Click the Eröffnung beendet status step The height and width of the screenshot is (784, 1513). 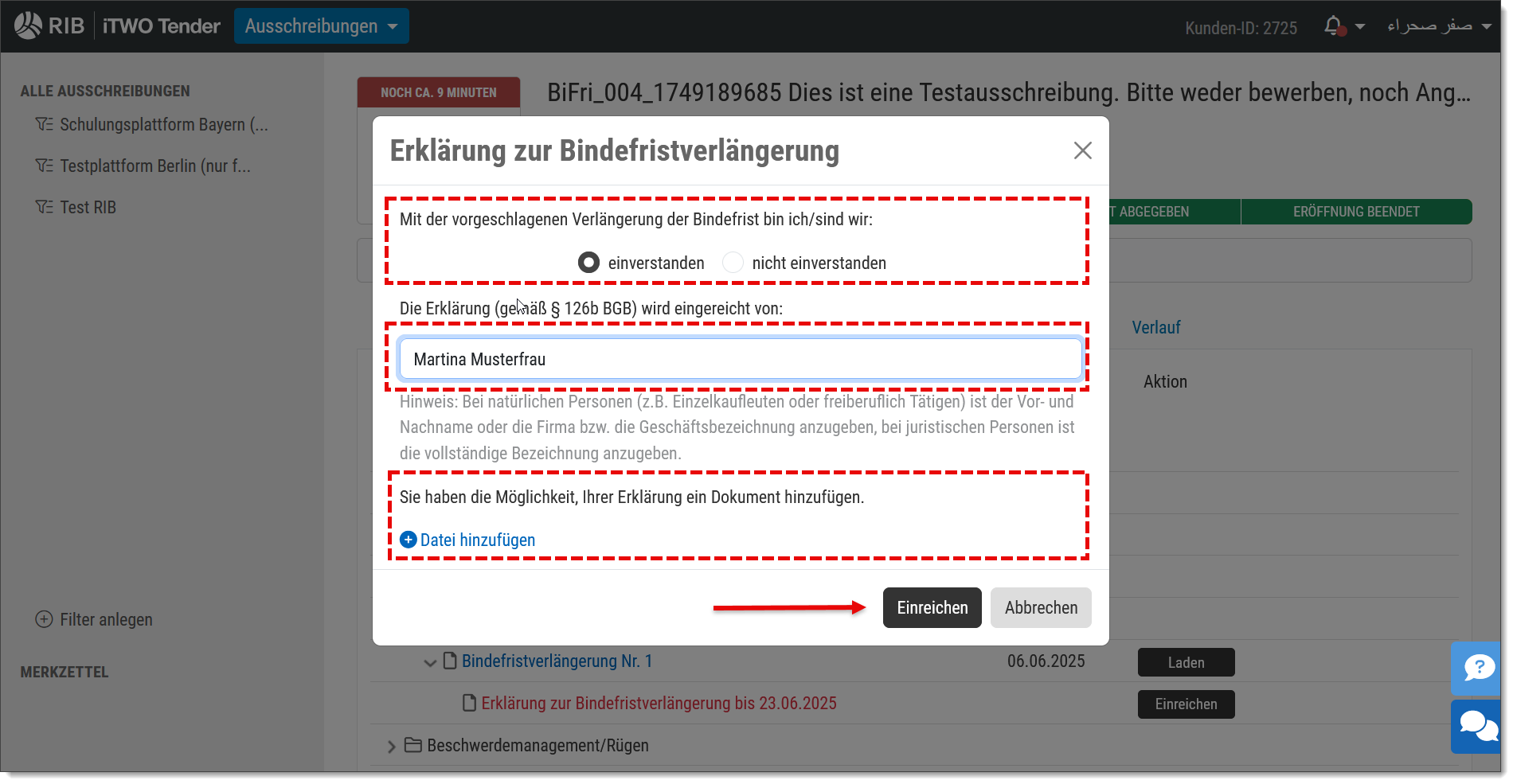click(1356, 212)
